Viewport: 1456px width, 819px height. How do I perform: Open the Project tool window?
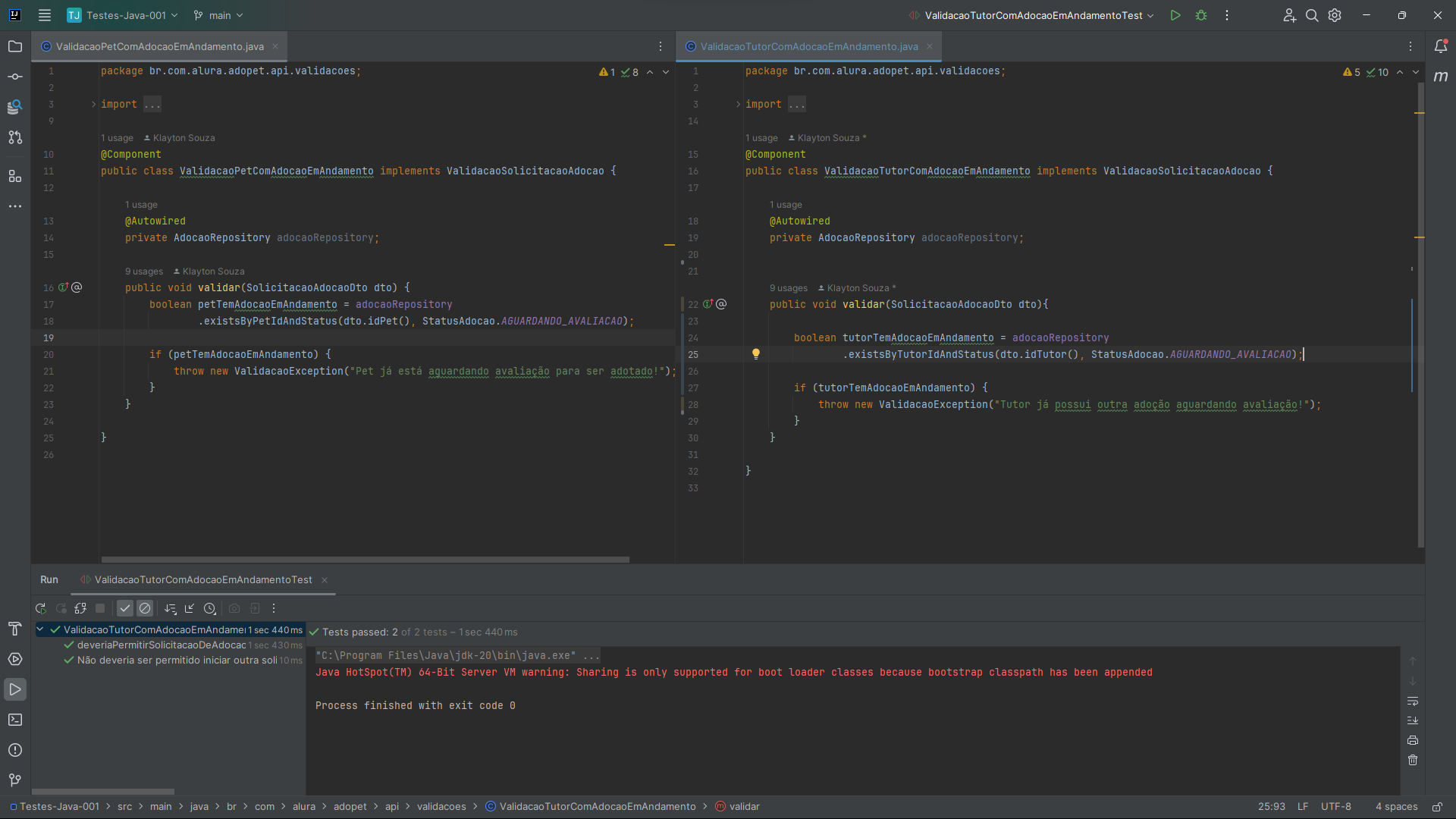click(14, 46)
